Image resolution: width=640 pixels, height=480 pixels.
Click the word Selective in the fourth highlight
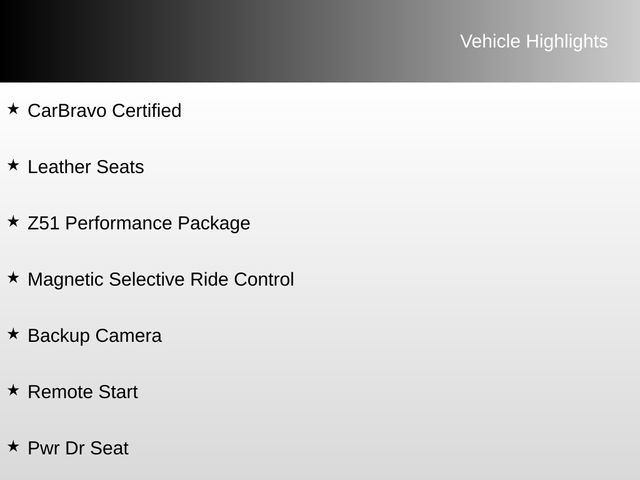pos(147,279)
